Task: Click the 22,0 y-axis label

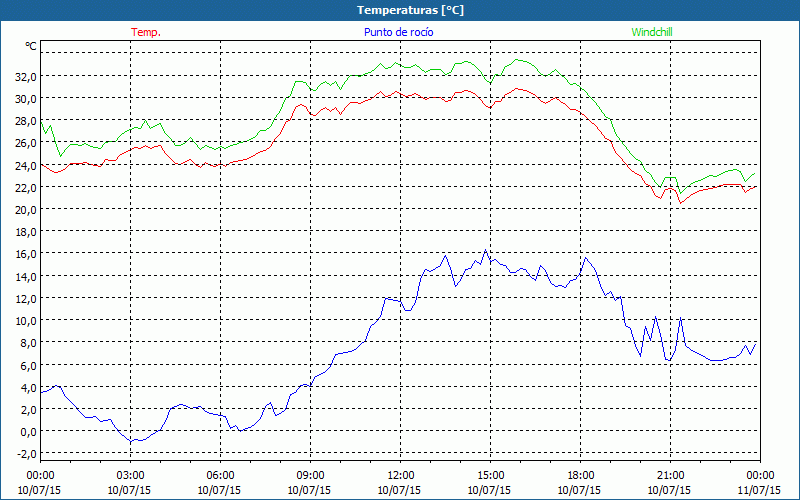Action: 26,187
